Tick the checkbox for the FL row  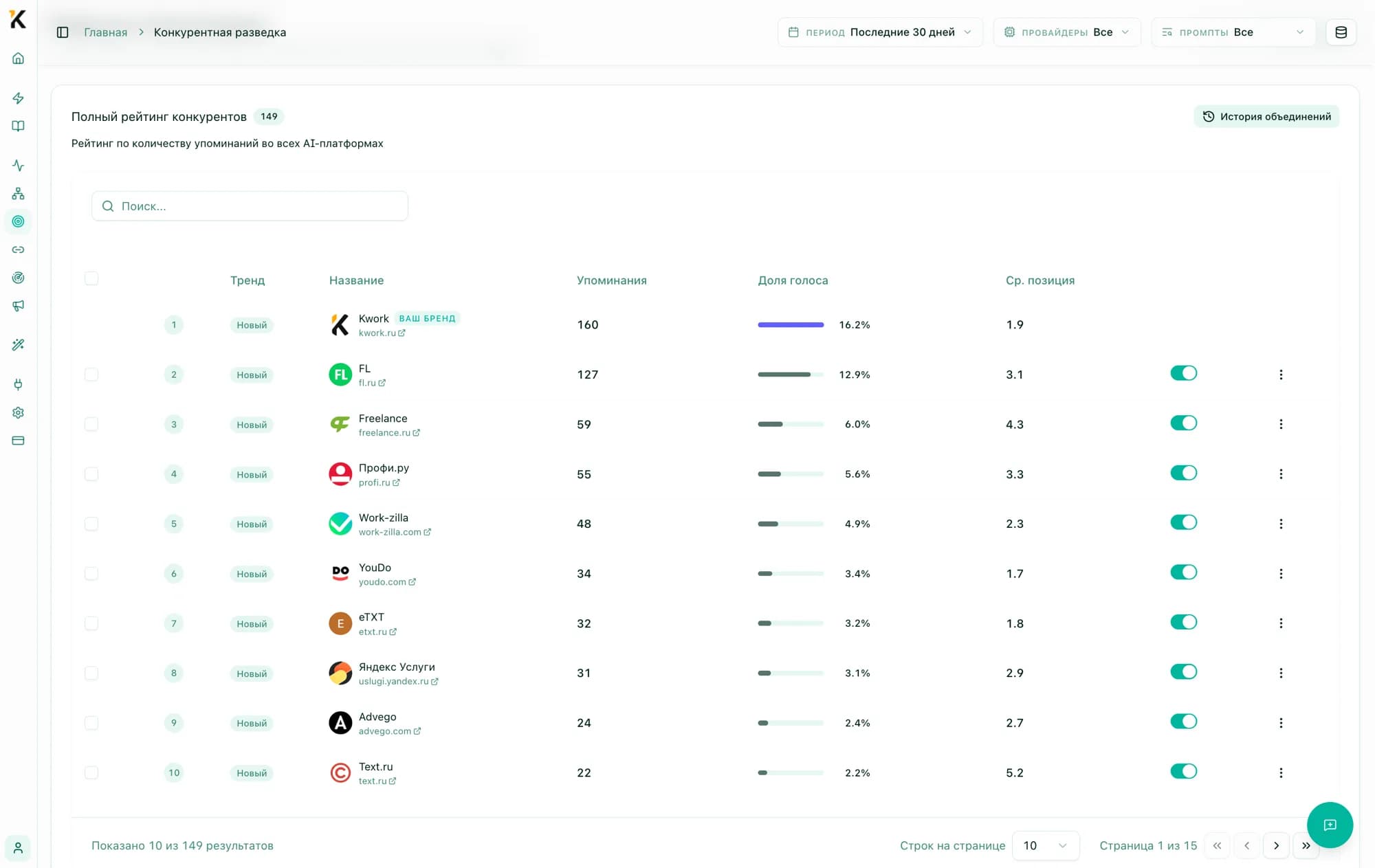point(91,375)
